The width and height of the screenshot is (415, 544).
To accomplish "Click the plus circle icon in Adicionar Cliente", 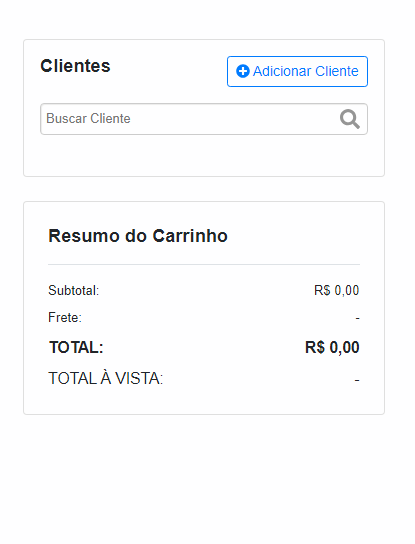I will 243,71.
